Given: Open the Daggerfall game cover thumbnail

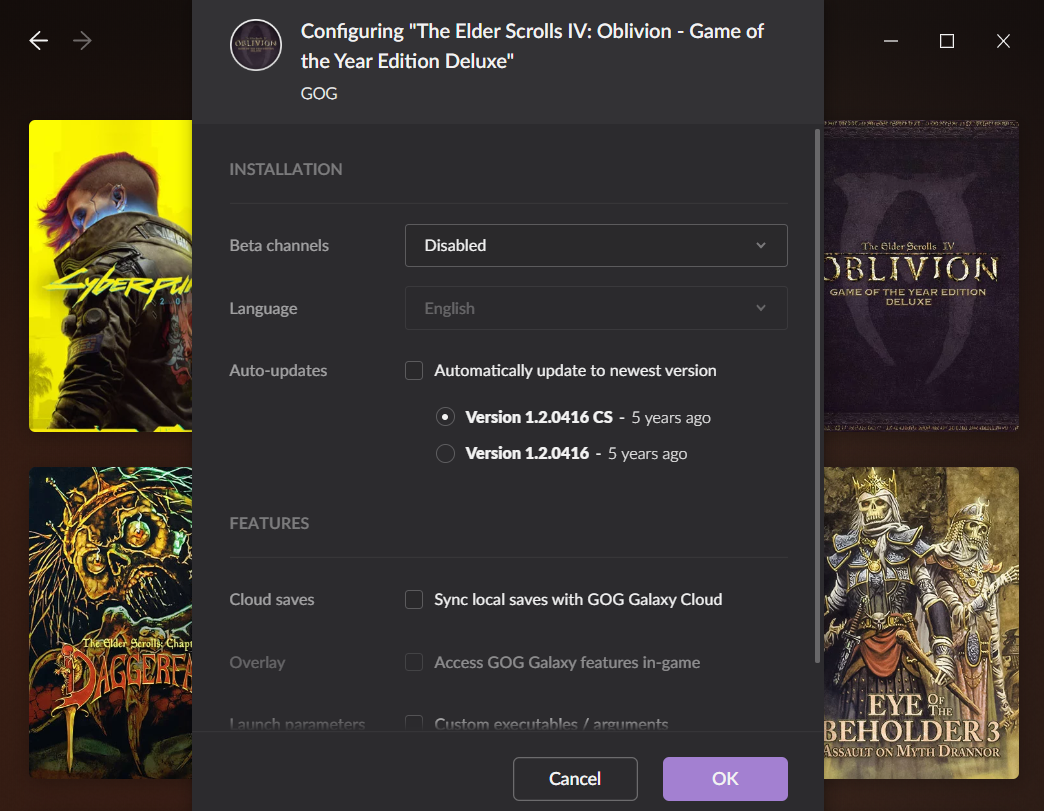Looking at the screenshot, I should pos(111,623).
